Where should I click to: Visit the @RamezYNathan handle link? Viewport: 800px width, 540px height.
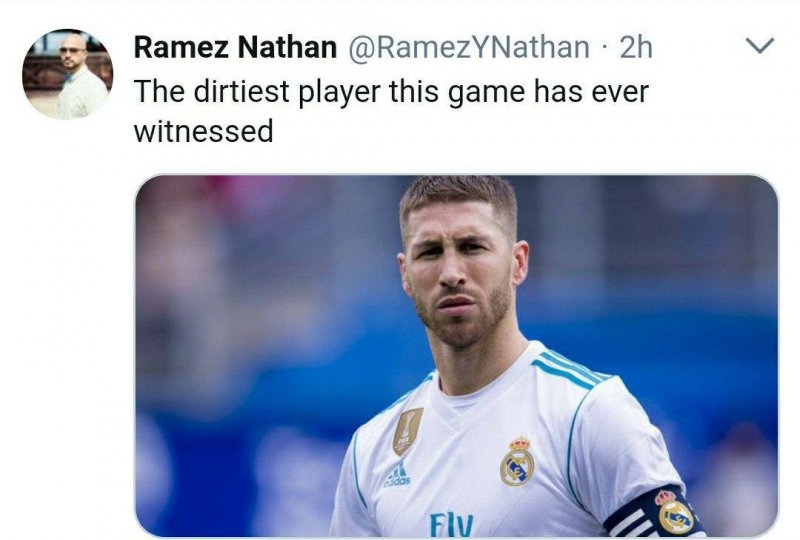click(x=468, y=47)
